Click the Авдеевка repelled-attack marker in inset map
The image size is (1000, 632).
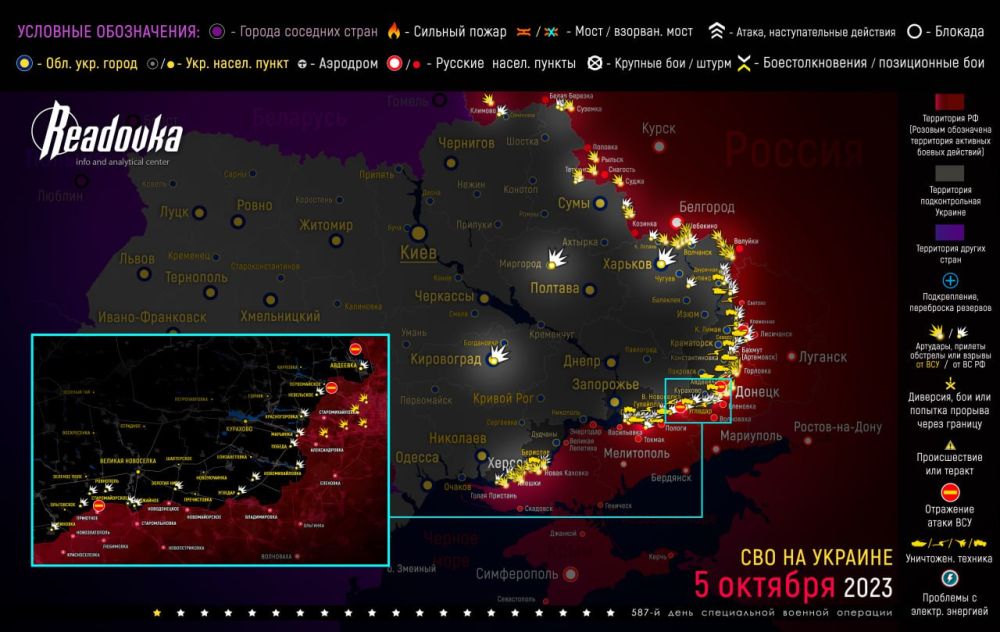(358, 347)
